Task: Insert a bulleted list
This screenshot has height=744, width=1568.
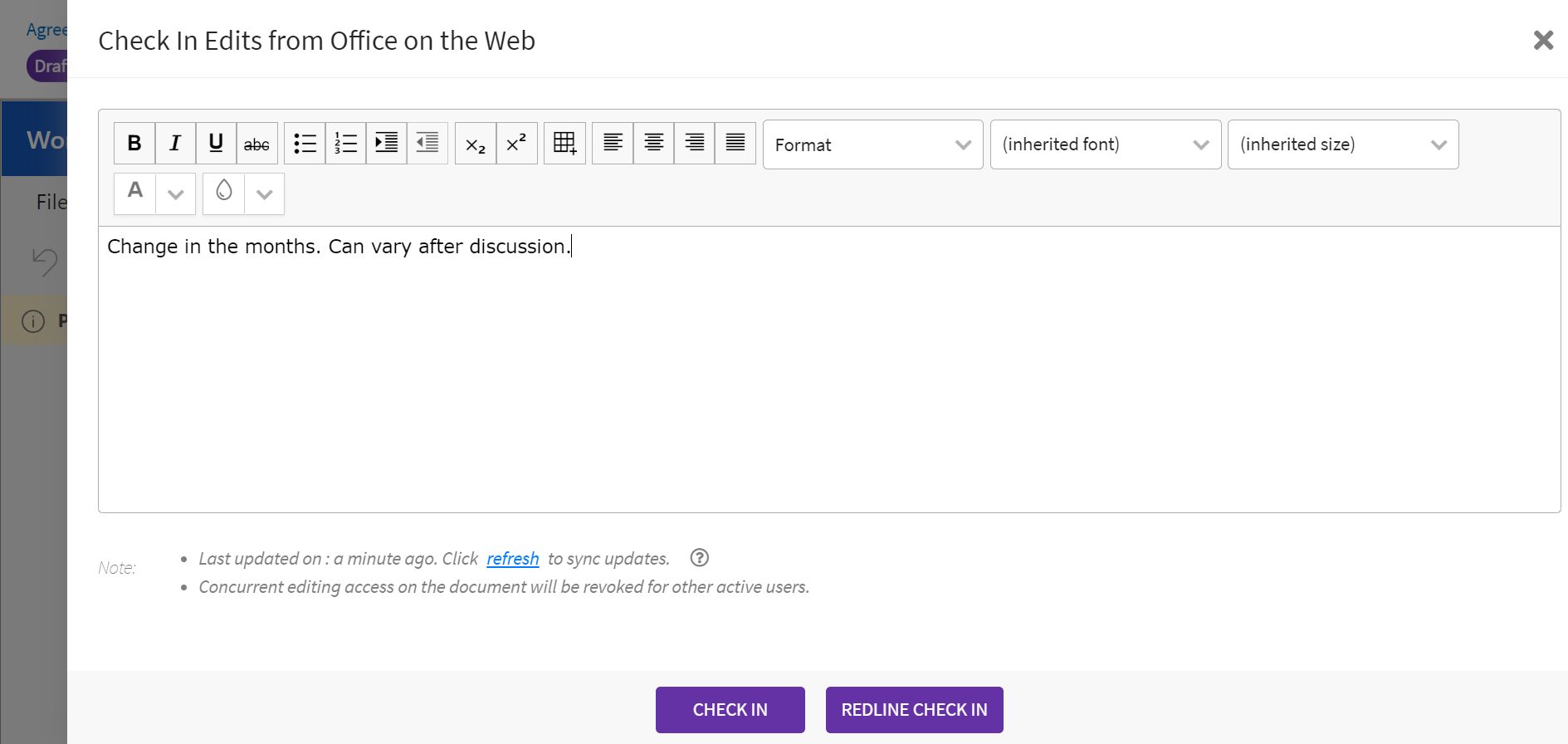Action: (x=305, y=144)
